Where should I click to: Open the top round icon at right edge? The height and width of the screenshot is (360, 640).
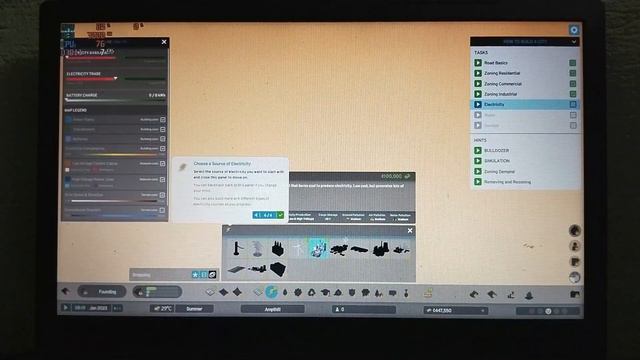tap(575, 231)
